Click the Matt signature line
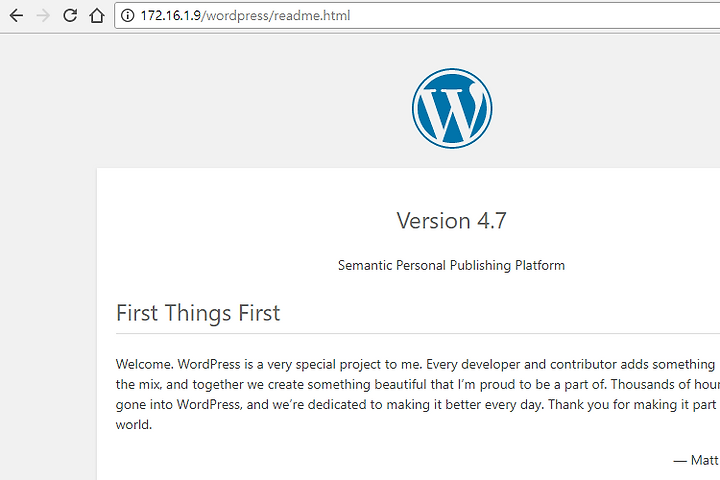Viewport: 720px width, 480px height. [696, 460]
